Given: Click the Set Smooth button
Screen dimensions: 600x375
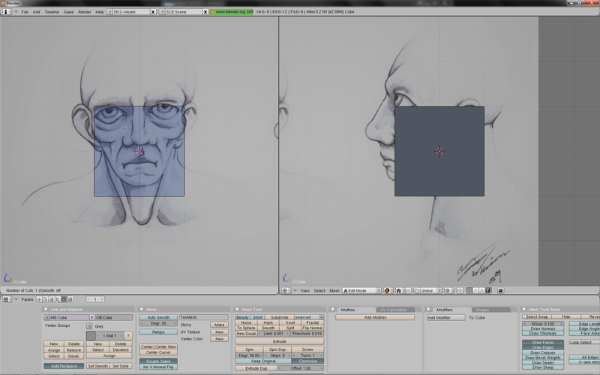Looking at the screenshot, I should [x=98, y=366].
